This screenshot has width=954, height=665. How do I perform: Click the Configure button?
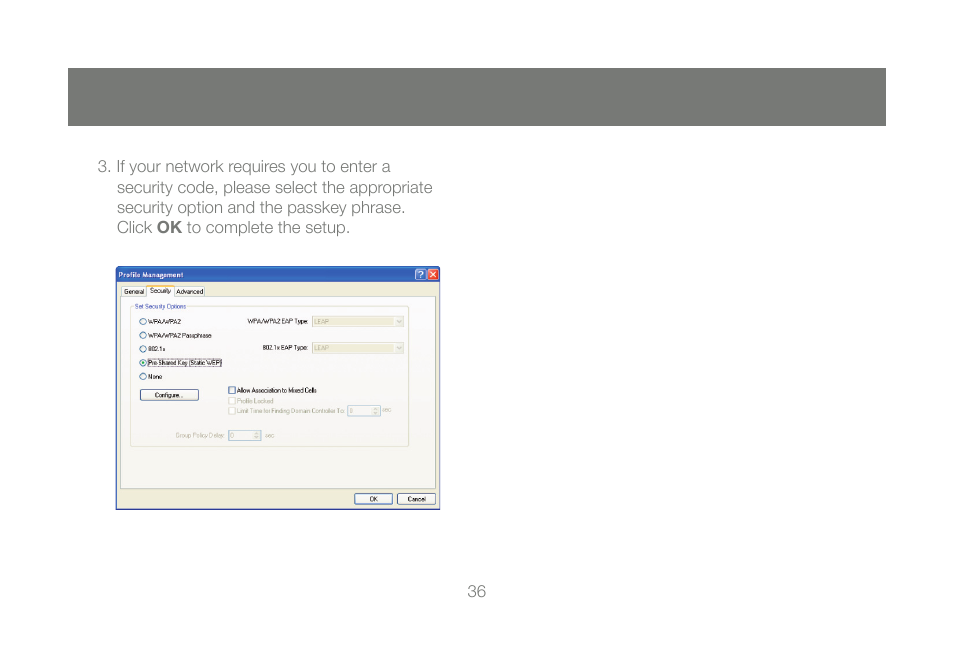169,395
